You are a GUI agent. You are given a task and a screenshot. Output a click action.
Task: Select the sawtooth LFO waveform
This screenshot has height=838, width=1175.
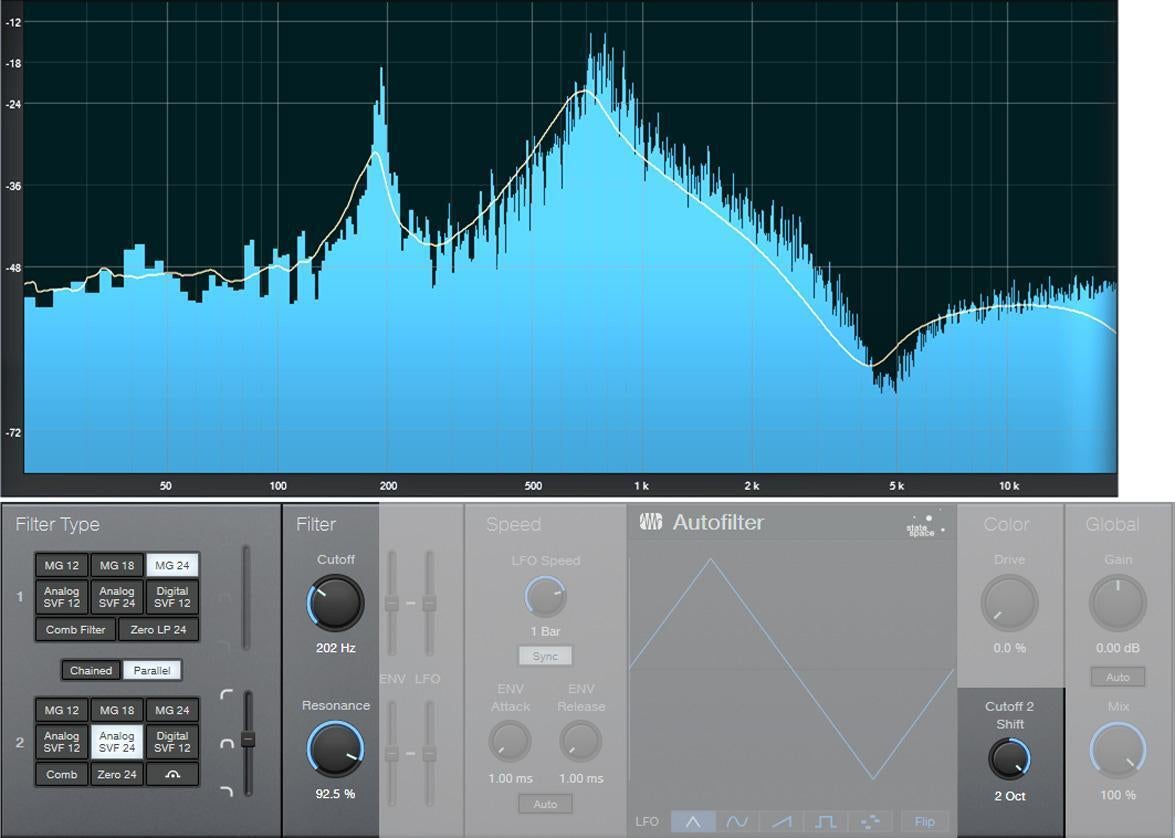click(781, 820)
